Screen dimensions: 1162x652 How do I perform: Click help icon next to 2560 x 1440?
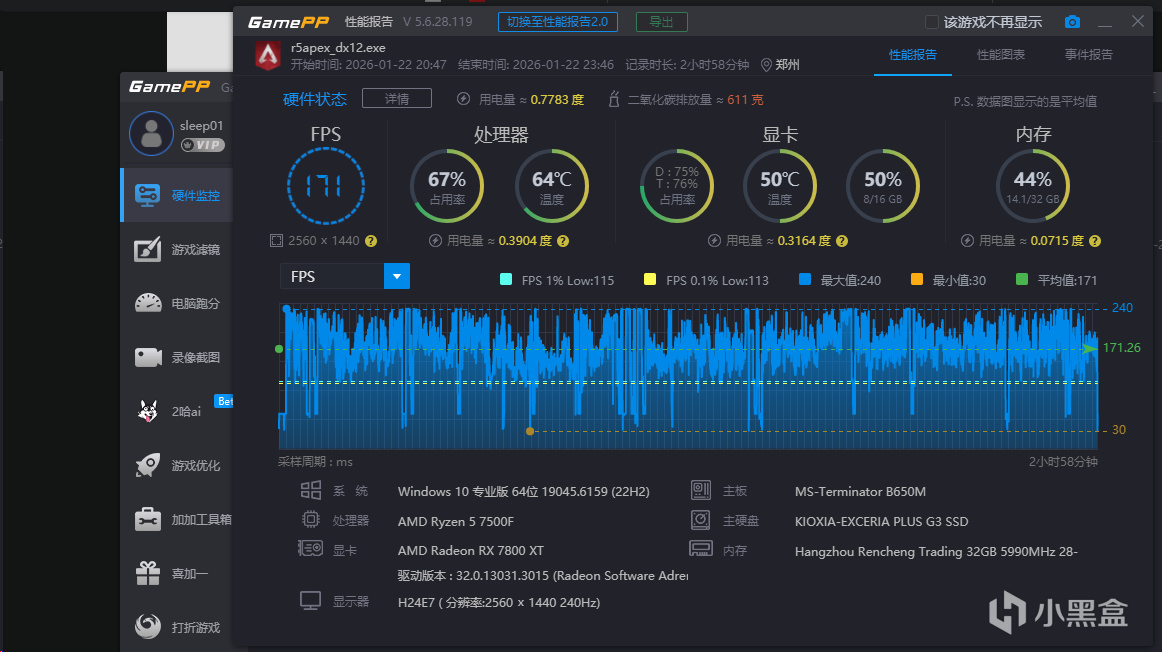tap(371, 241)
